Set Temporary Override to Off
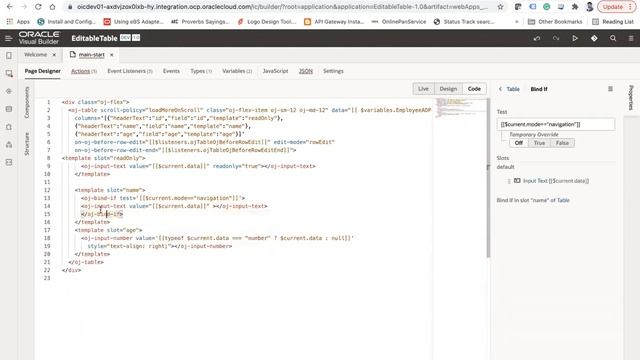This screenshot has height=360, width=640. pos(518,143)
